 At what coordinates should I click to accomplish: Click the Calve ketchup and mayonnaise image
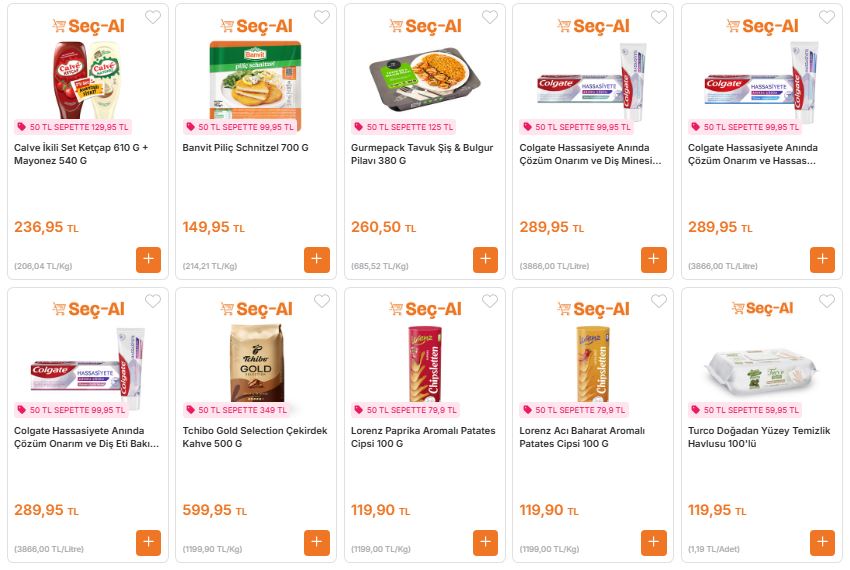click(86, 76)
